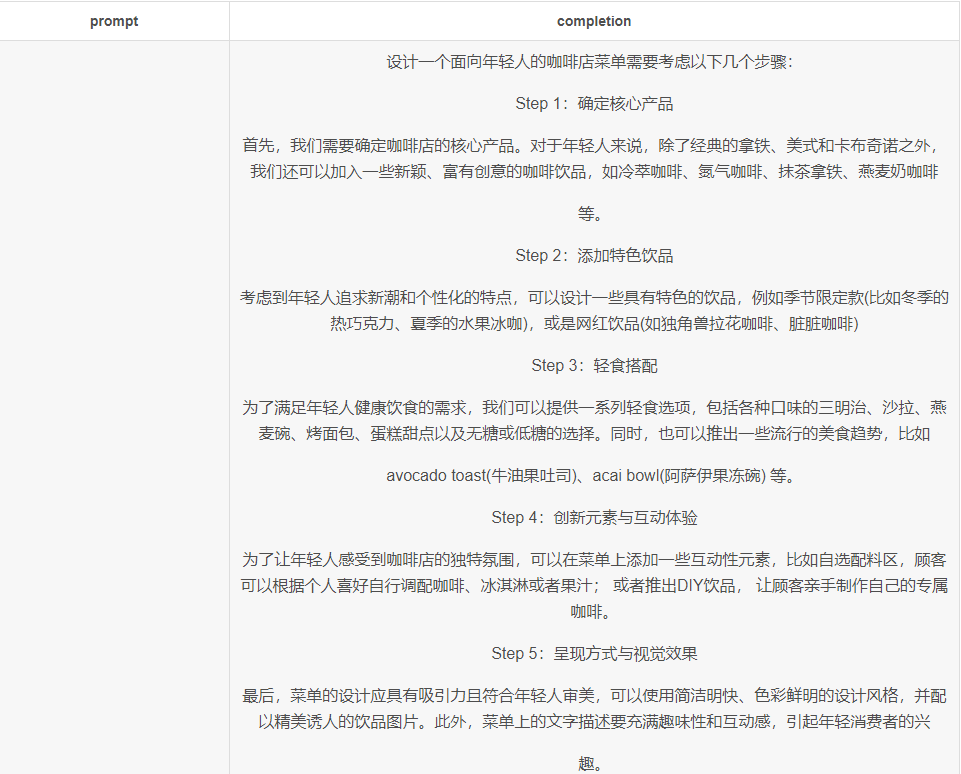Click the heading 'Step 1：确定核心产品'
This screenshot has height=774, width=961.
[594, 104]
